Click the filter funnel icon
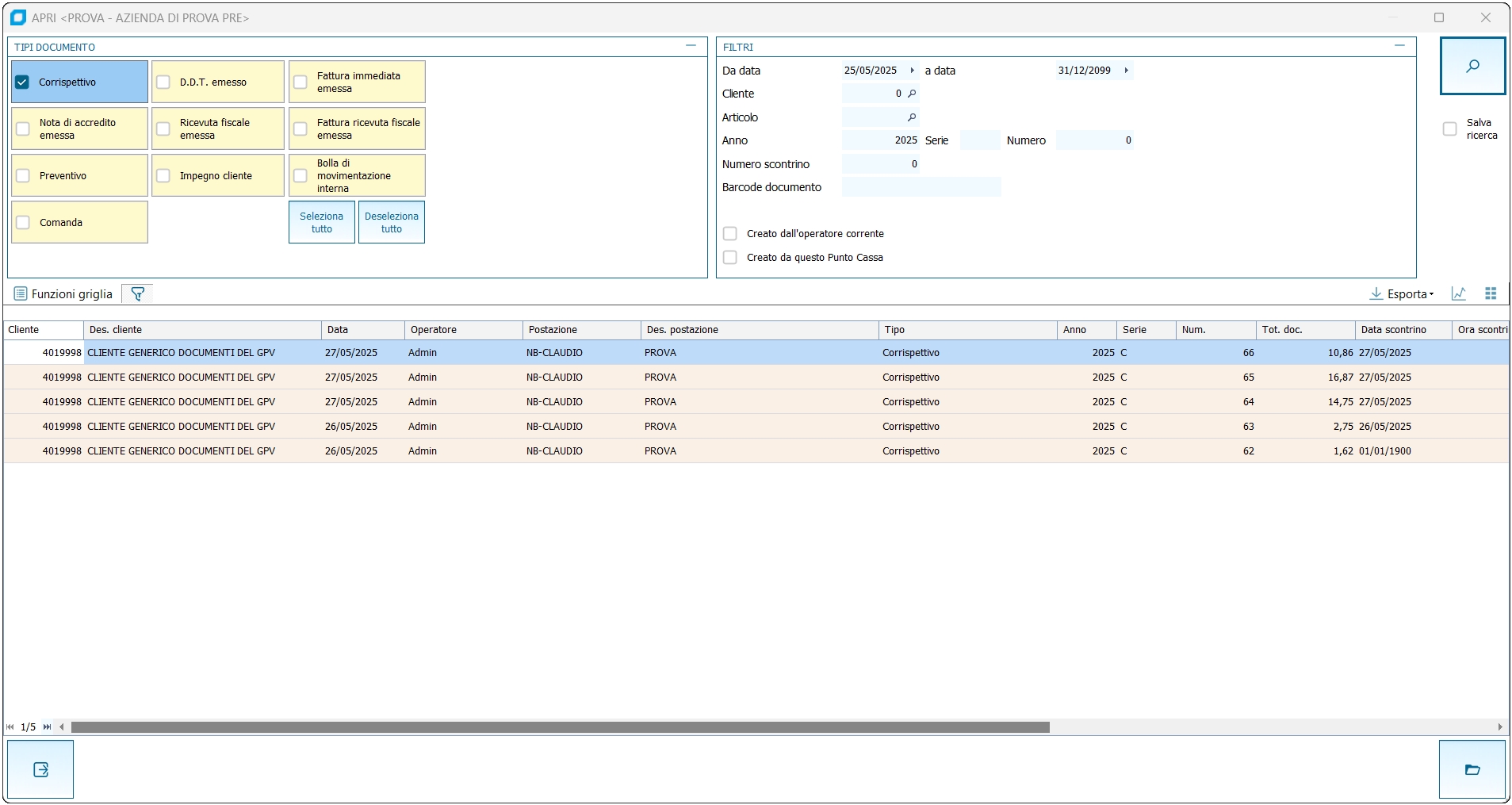 click(x=137, y=294)
